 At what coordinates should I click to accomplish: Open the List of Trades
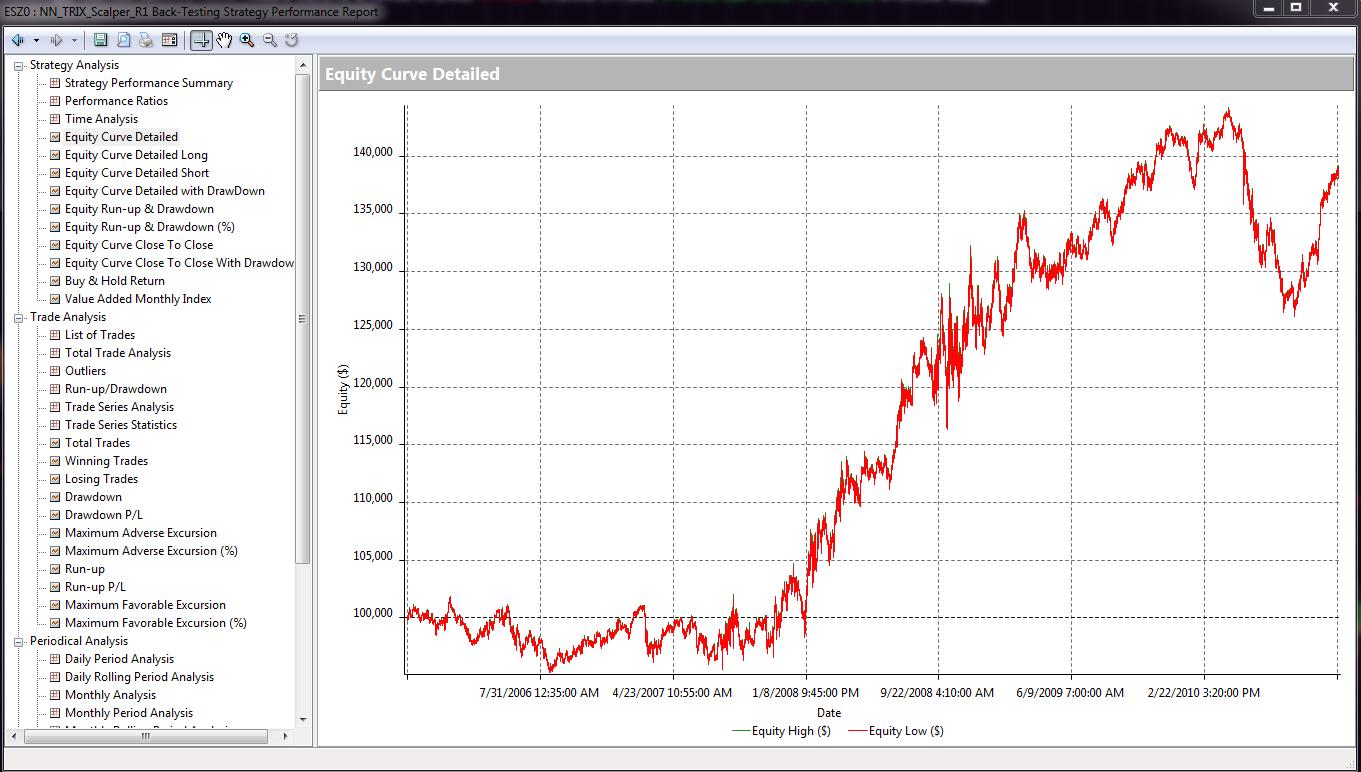[100, 335]
